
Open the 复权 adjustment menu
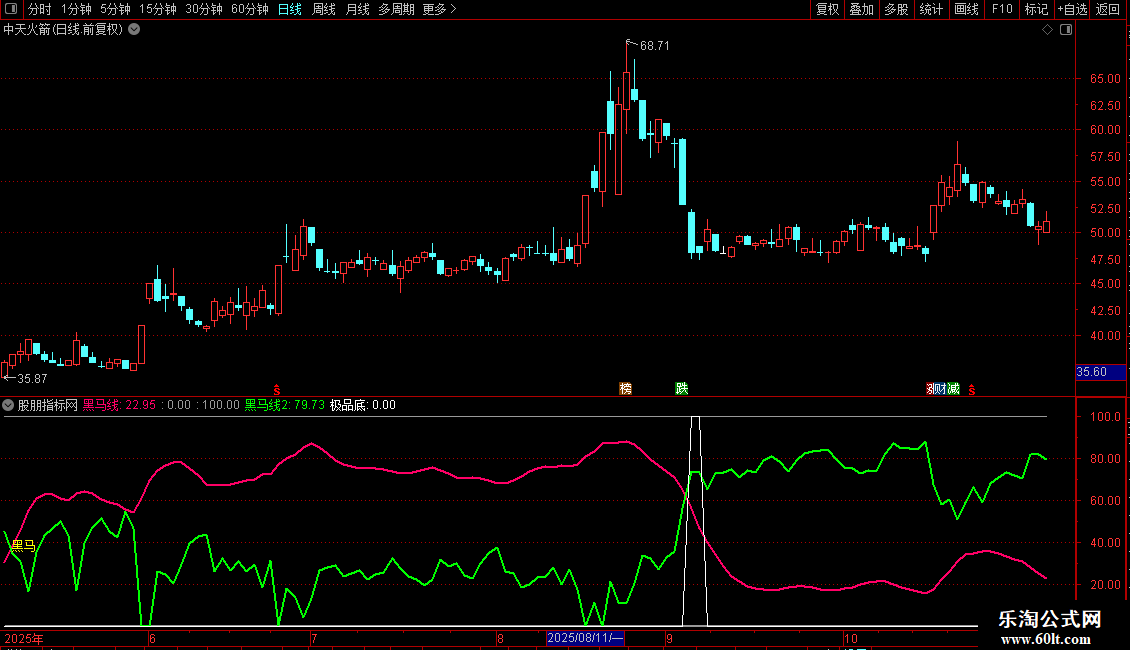(x=827, y=9)
